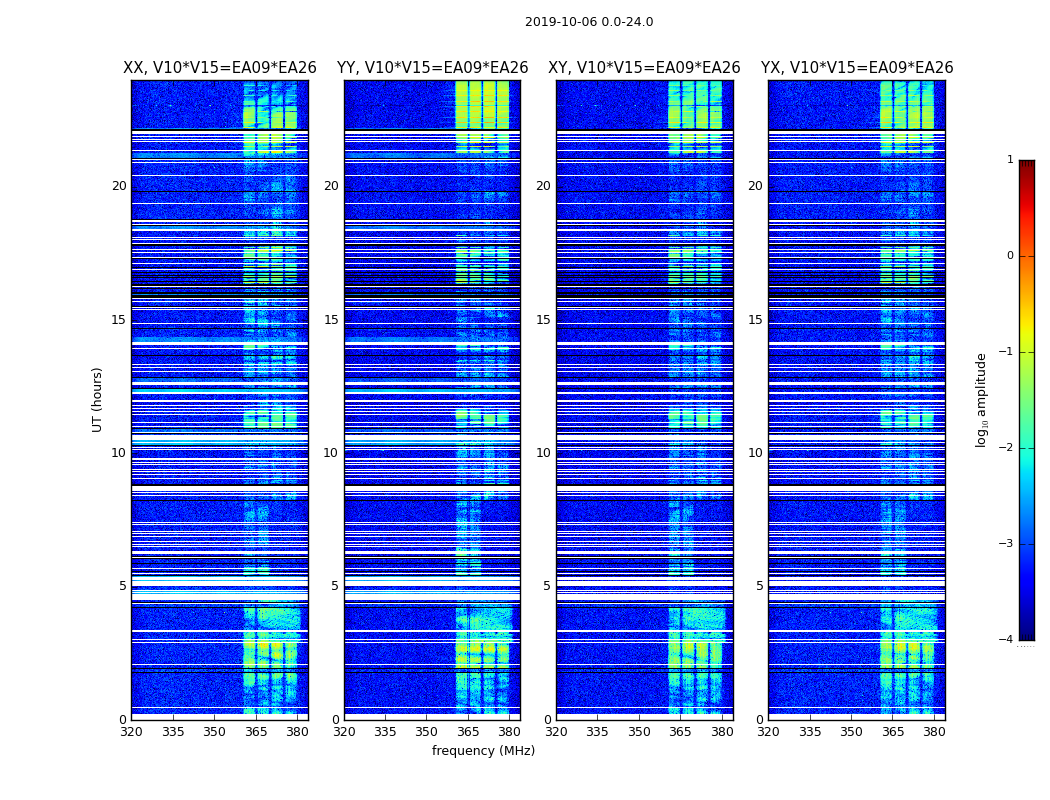Click the date title 2019-10-06 0.0-24.0
This screenshot has width=1050, height=800.
click(589, 22)
